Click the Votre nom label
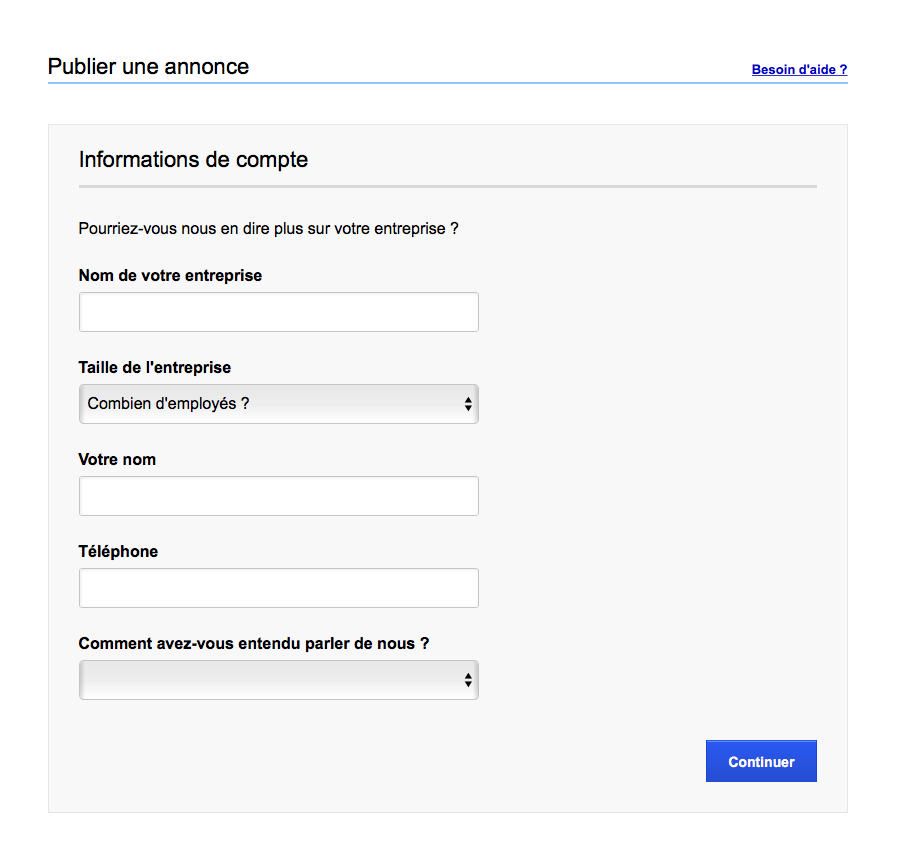Image resolution: width=899 pixels, height=848 pixels. (117, 459)
